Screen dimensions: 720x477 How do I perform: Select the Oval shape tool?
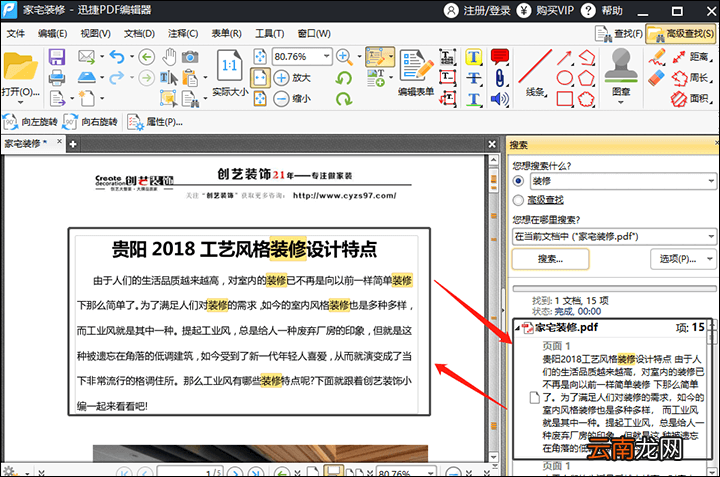click(x=565, y=78)
